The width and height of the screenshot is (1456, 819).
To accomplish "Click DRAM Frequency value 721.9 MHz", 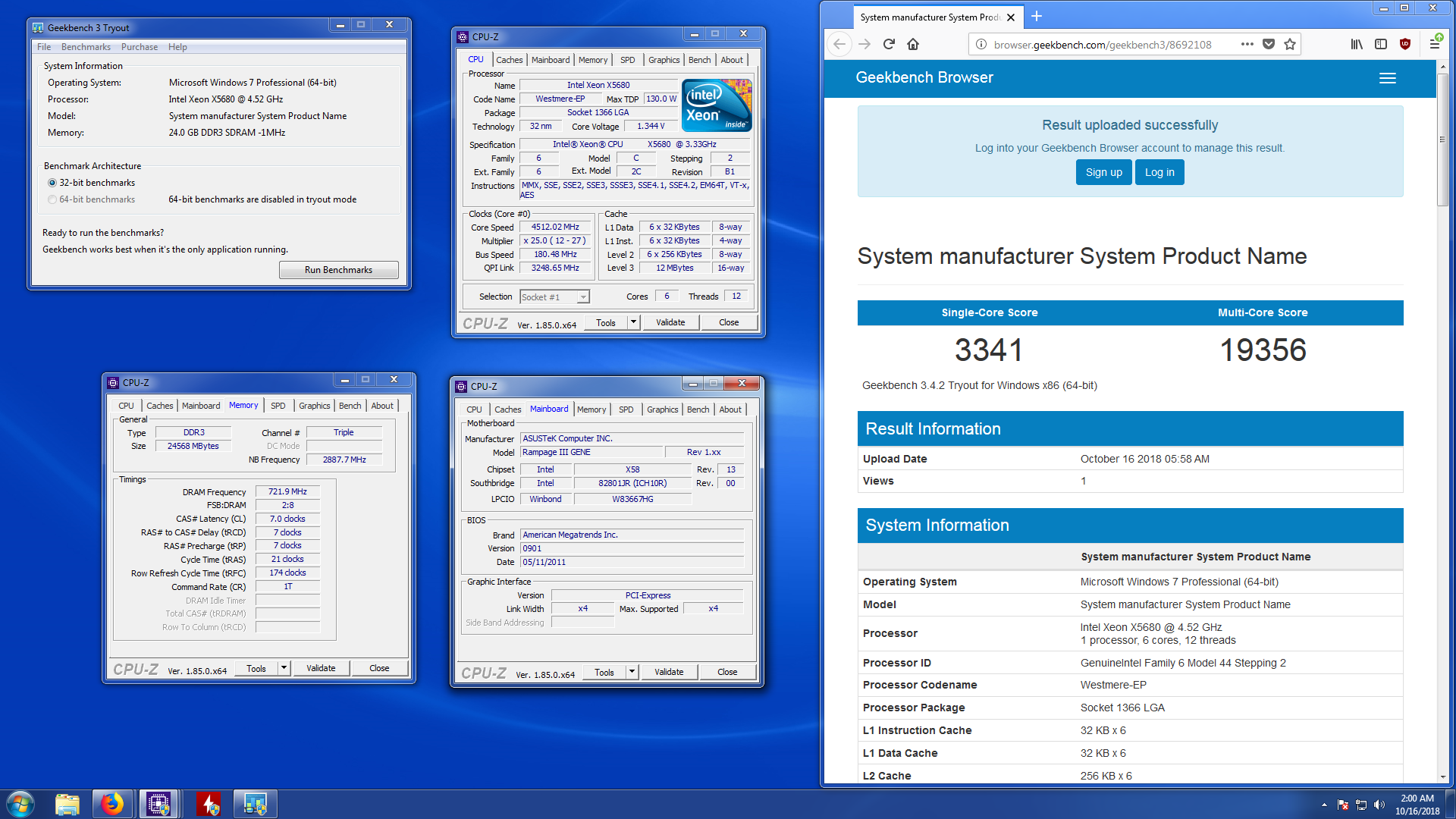I will pyautogui.click(x=287, y=491).
